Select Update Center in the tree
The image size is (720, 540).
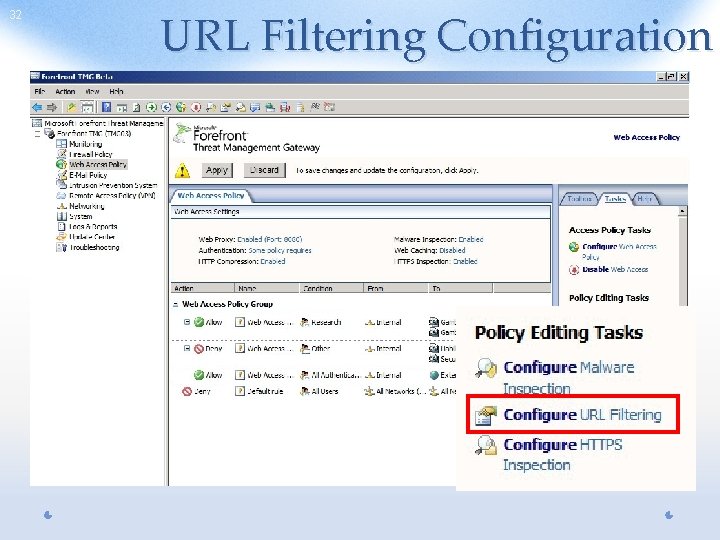(92, 237)
